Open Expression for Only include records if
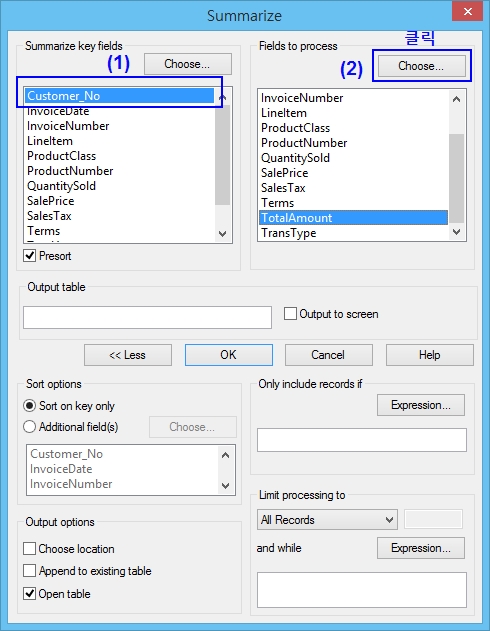 (421, 405)
